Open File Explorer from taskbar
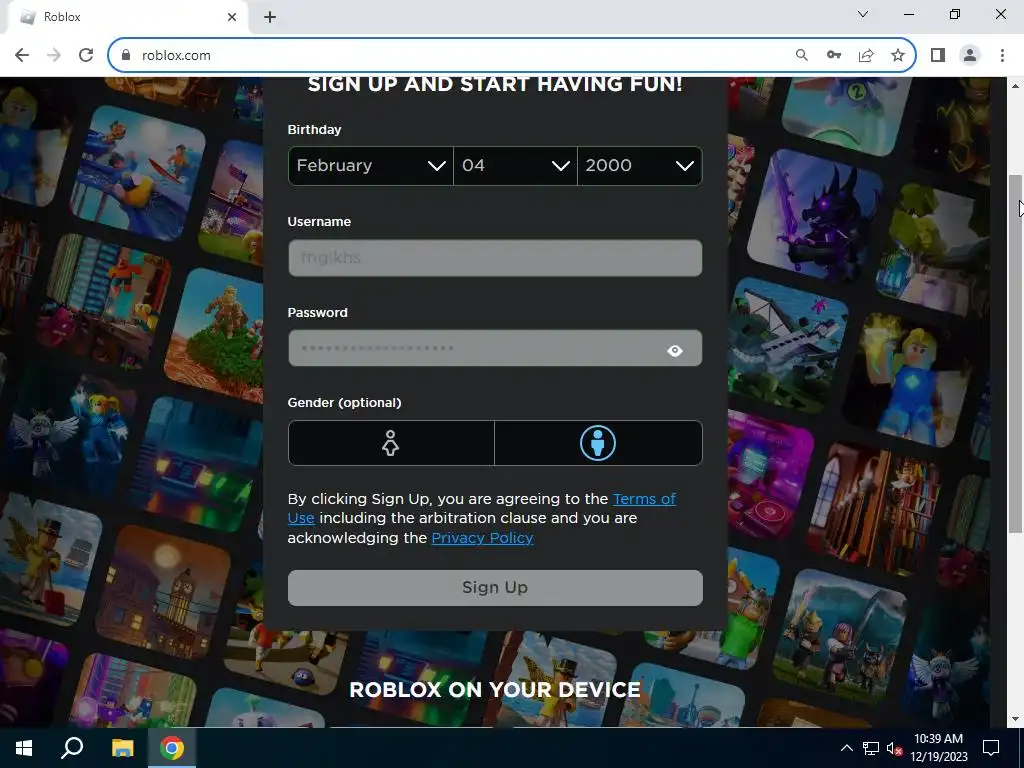 click(x=122, y=748)
